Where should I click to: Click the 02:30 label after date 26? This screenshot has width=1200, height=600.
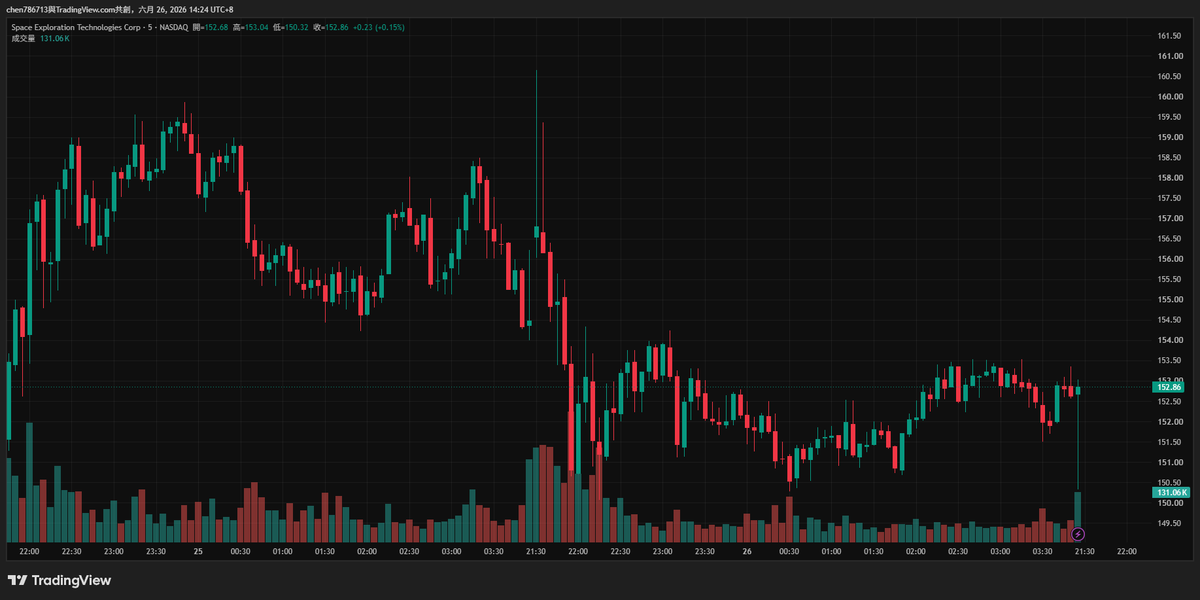[958, 551]
